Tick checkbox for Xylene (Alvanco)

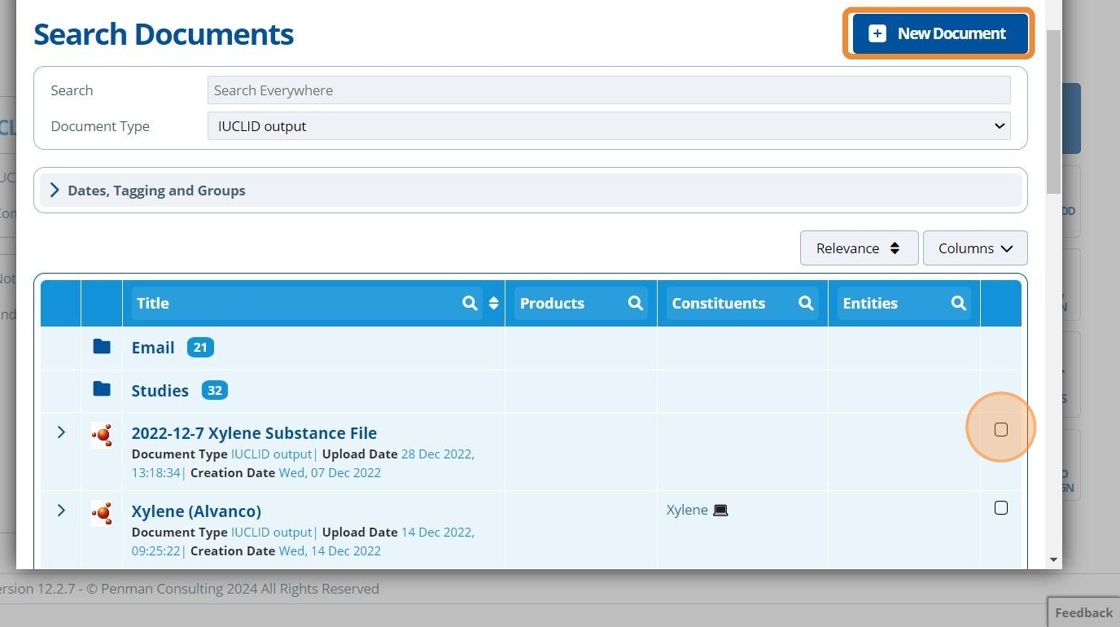pos(1001,508)
